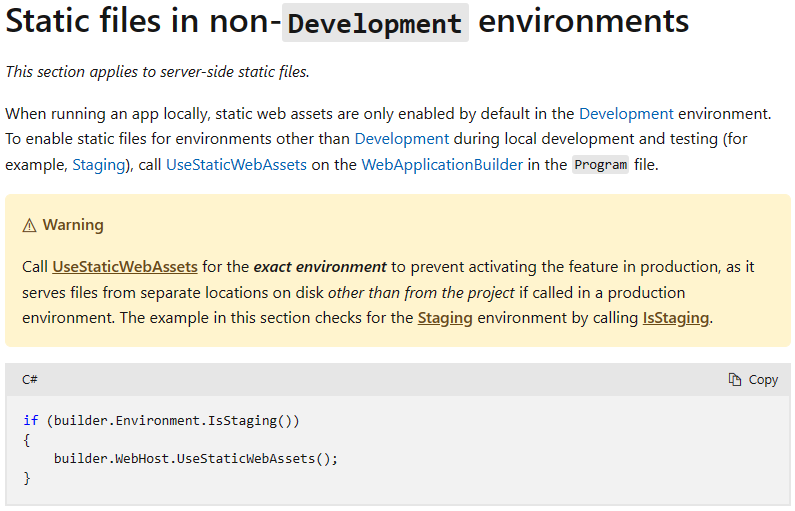Click the bold Staging link in the warning box
This screenshot has width=795, height=511.
tap(445, 319)
